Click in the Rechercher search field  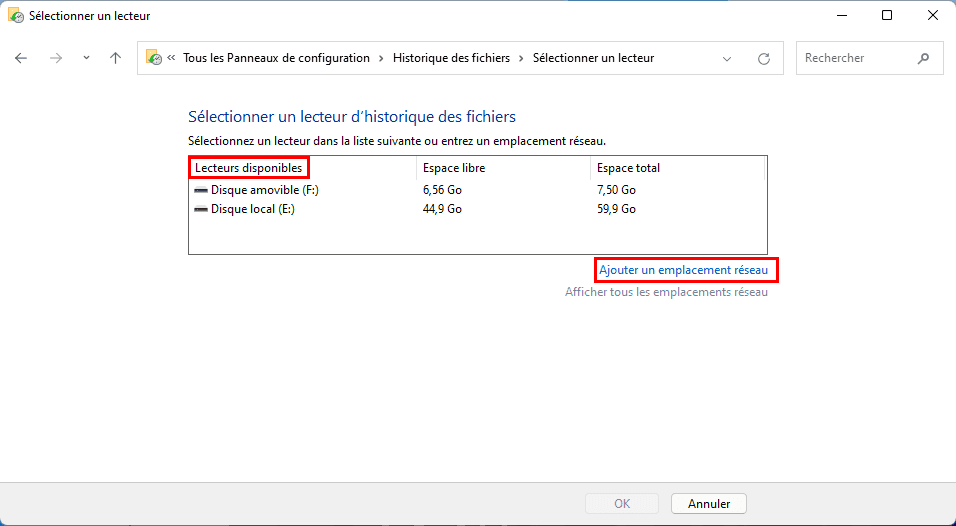(856, 58)
